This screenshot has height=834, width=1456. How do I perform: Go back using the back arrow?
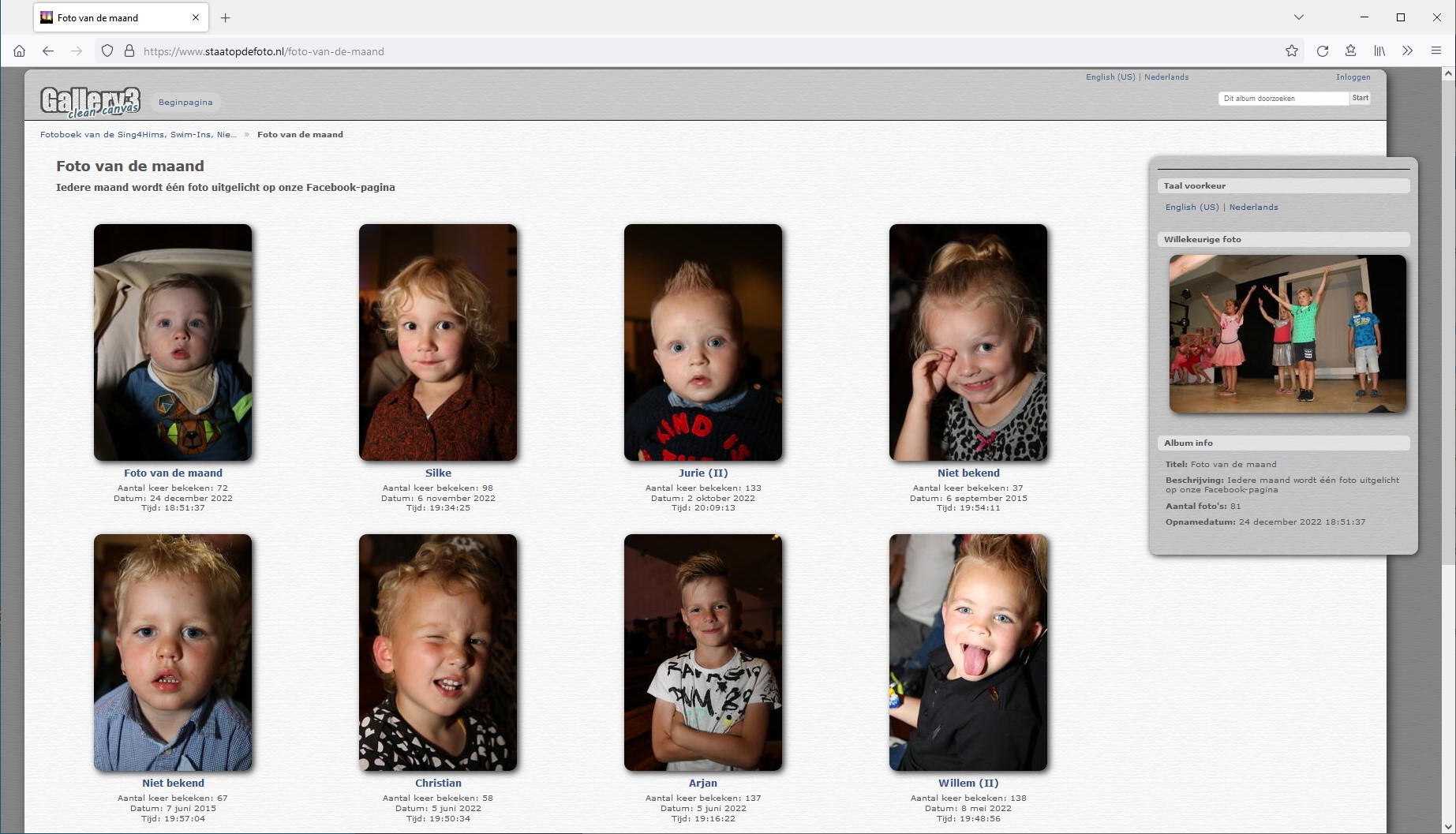[x=48, y=51]
